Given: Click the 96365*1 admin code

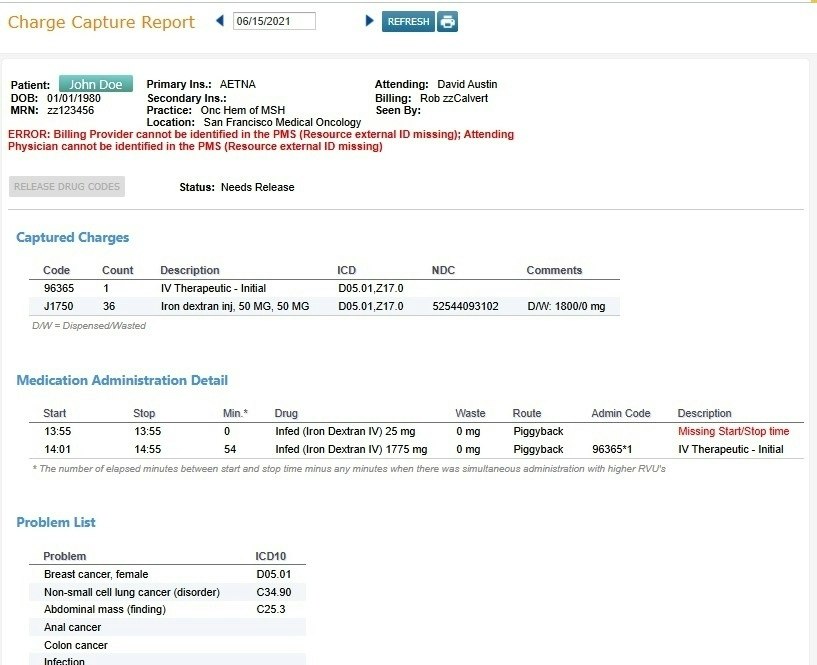Looking at the screenshot, I should click(x=612, y=449).
